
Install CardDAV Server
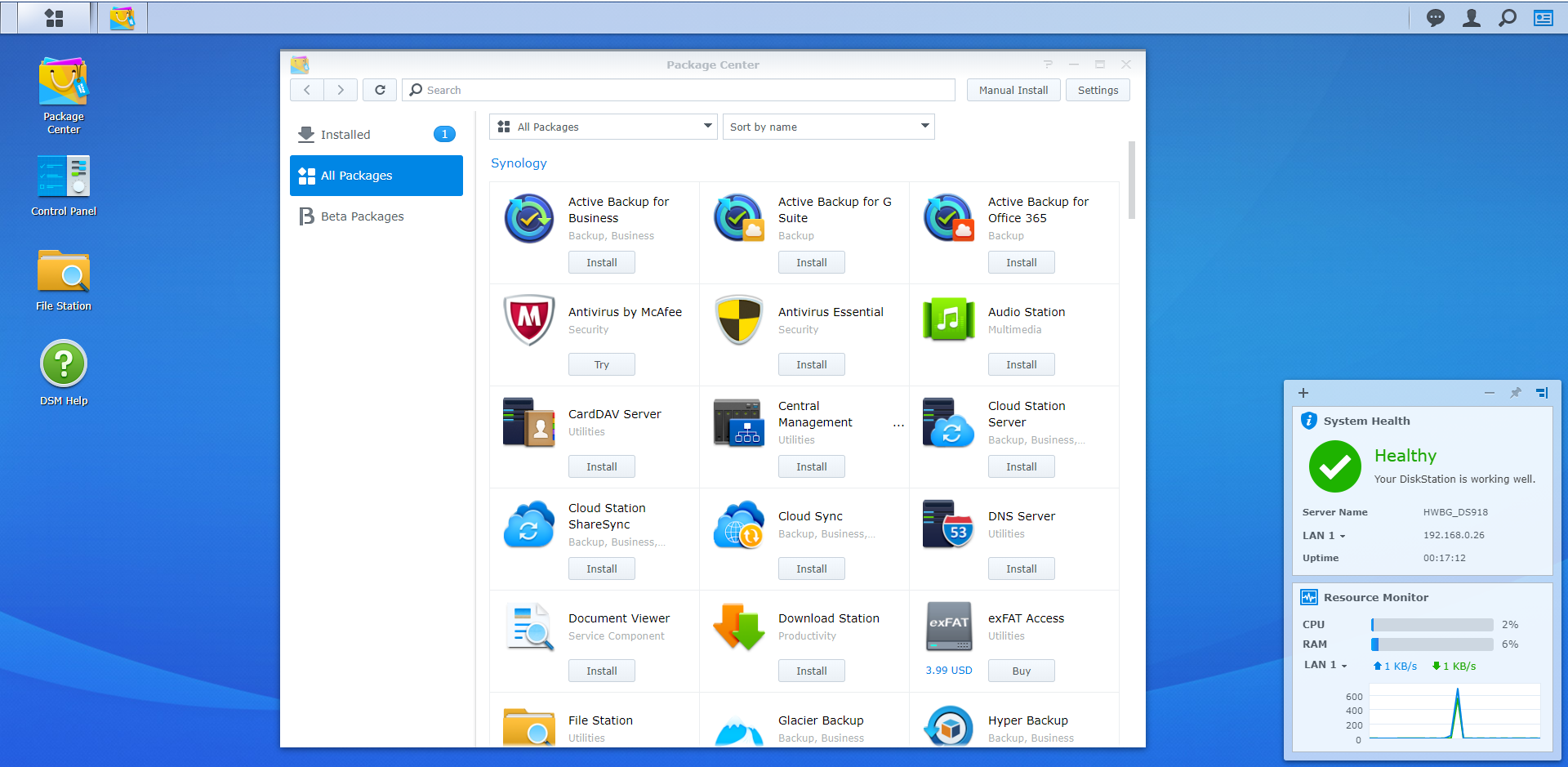click(x=602, y=466)
